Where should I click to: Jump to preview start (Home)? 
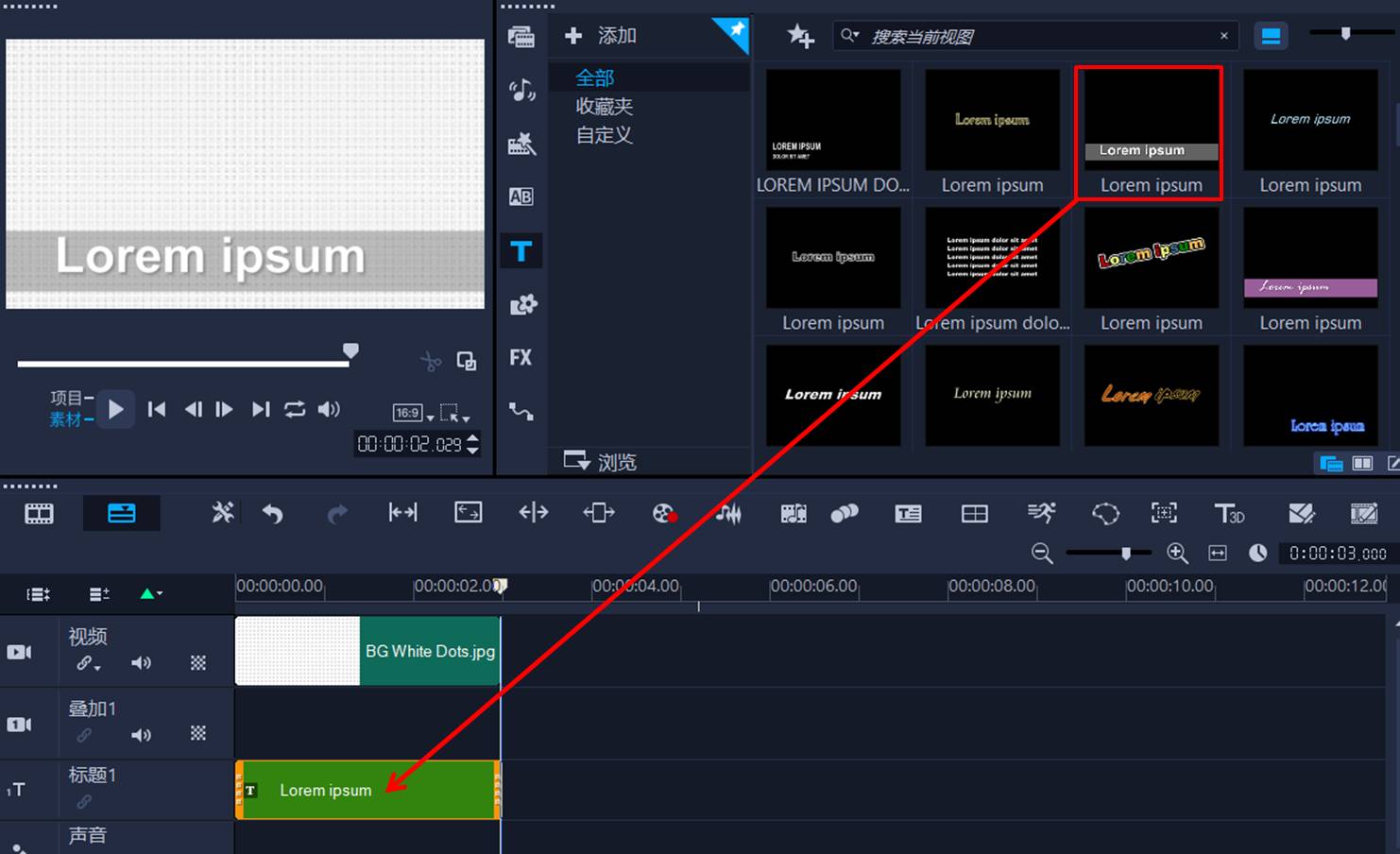click(157, 409)
